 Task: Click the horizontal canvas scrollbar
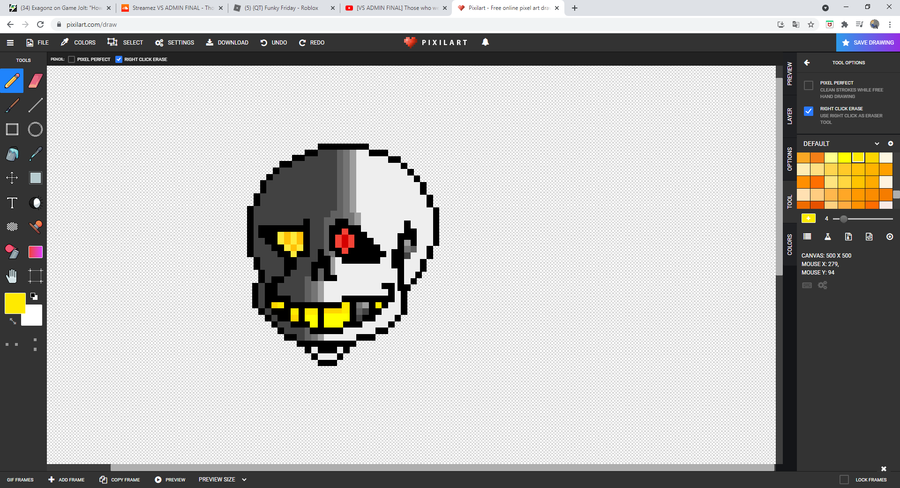[442, 468]
